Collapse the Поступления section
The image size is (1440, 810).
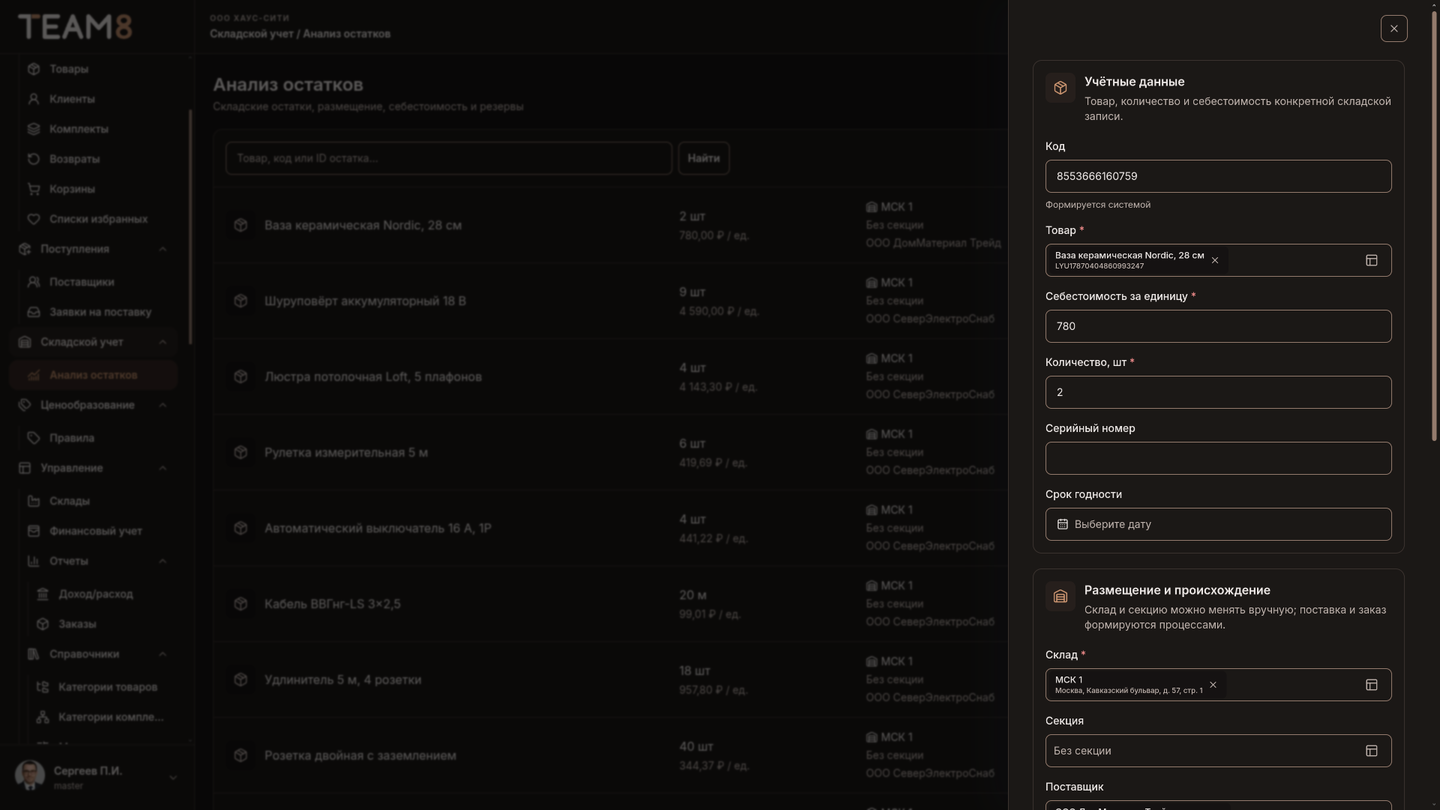[162, 249]
